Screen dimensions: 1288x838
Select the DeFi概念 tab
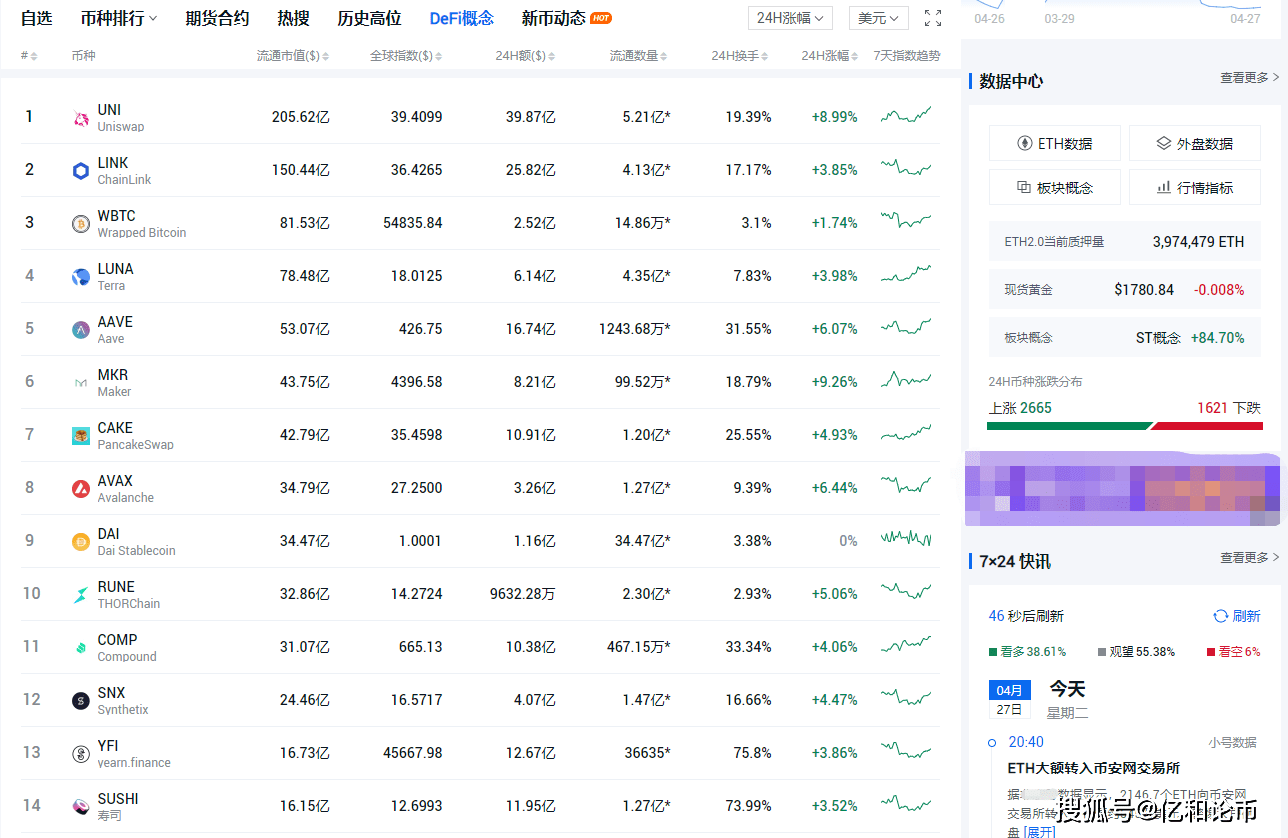(461, 18)
